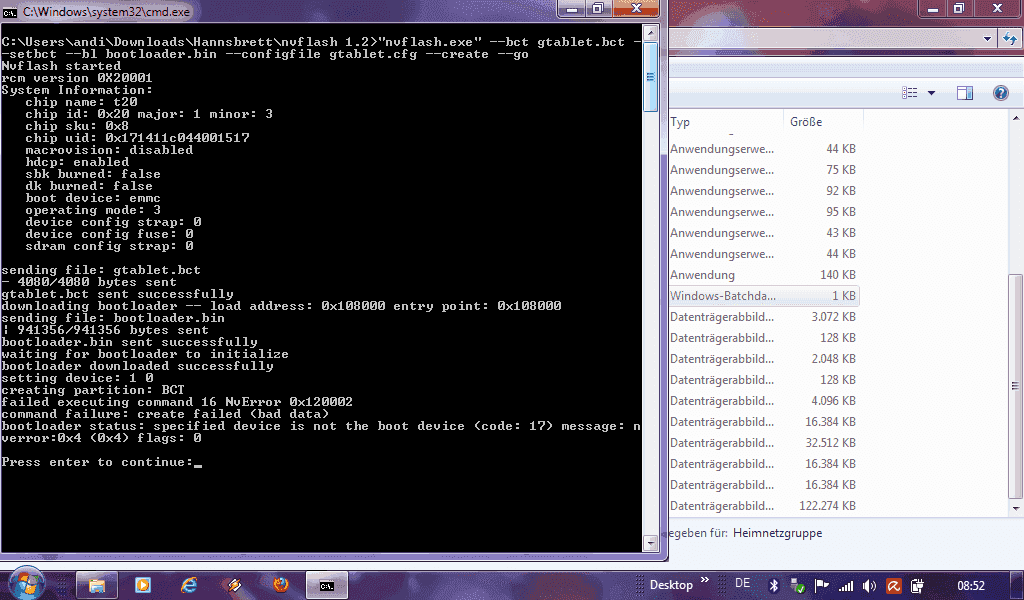Screen dimensions: 1024x600
Task: Open the volume speaker tray icon
Action: [x=869, y=586]
